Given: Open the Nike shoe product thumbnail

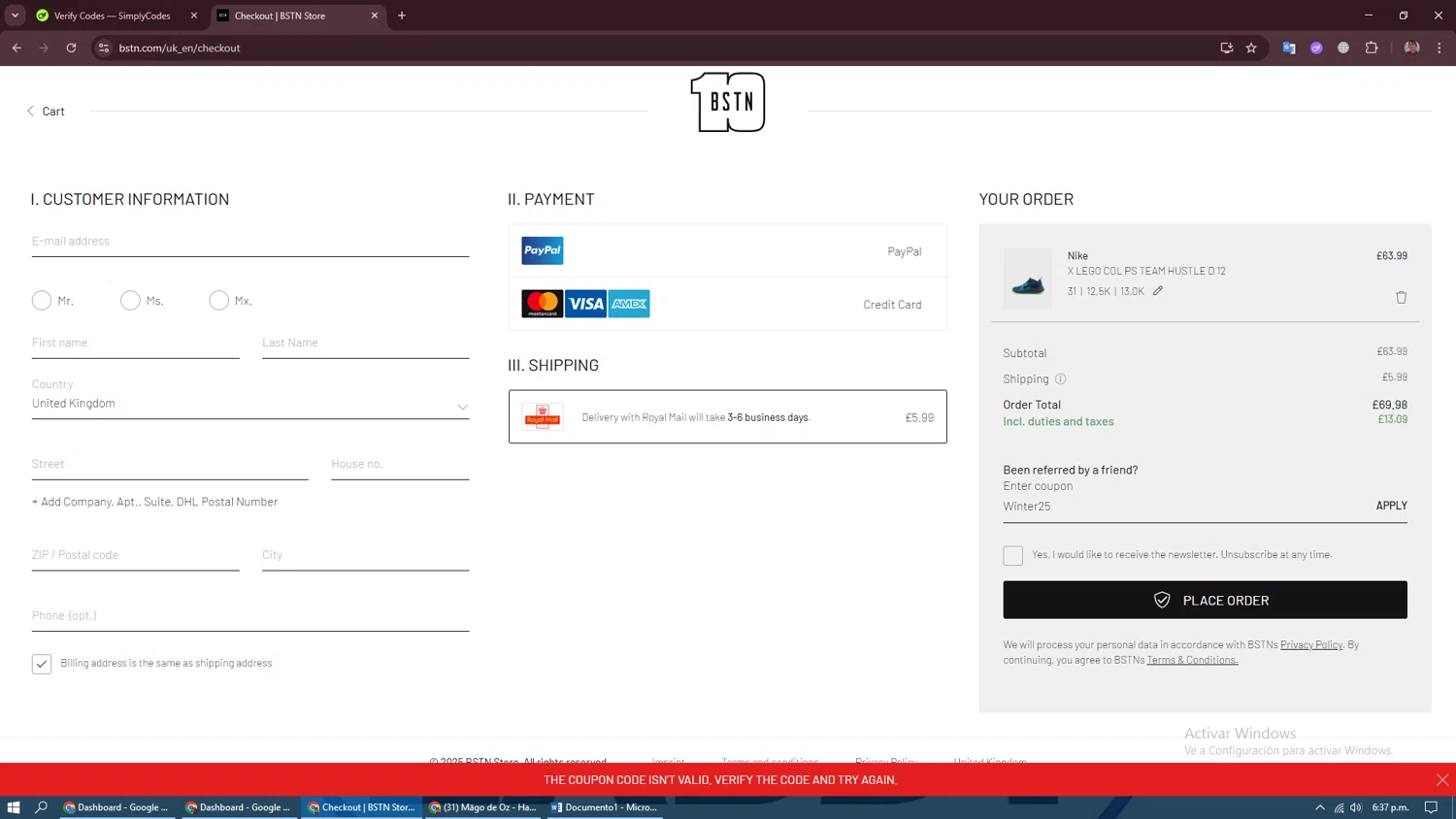Looking at the screenshot, I should tap(1028, 278).
